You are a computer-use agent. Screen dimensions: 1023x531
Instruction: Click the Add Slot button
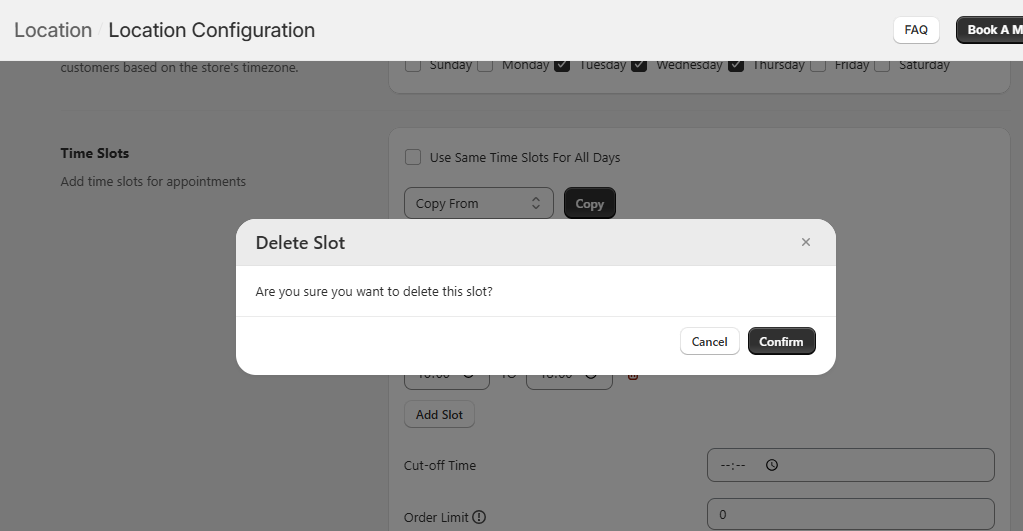pos(439,414)
